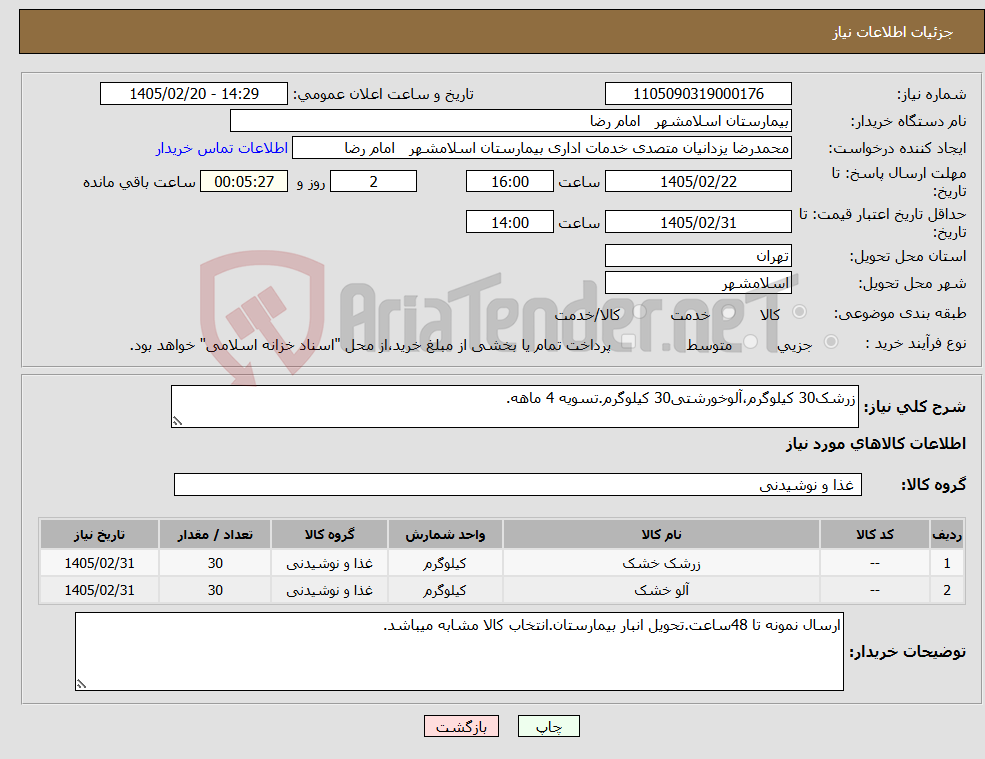
Task: Click the Islamic treasury documents payment note
Action: (370, 346)
